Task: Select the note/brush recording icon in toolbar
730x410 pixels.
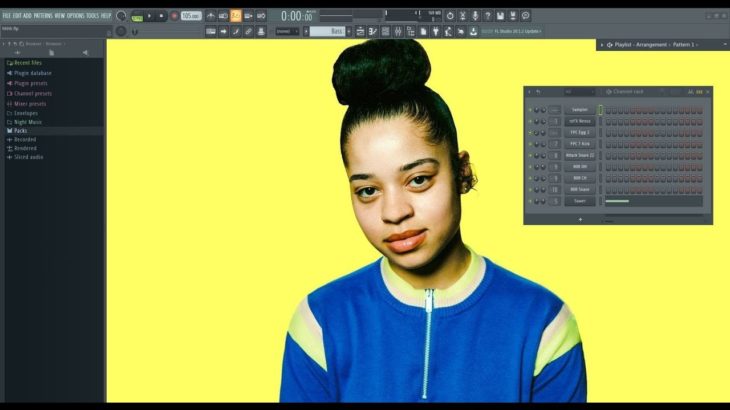Action: [x=236, y=31]
